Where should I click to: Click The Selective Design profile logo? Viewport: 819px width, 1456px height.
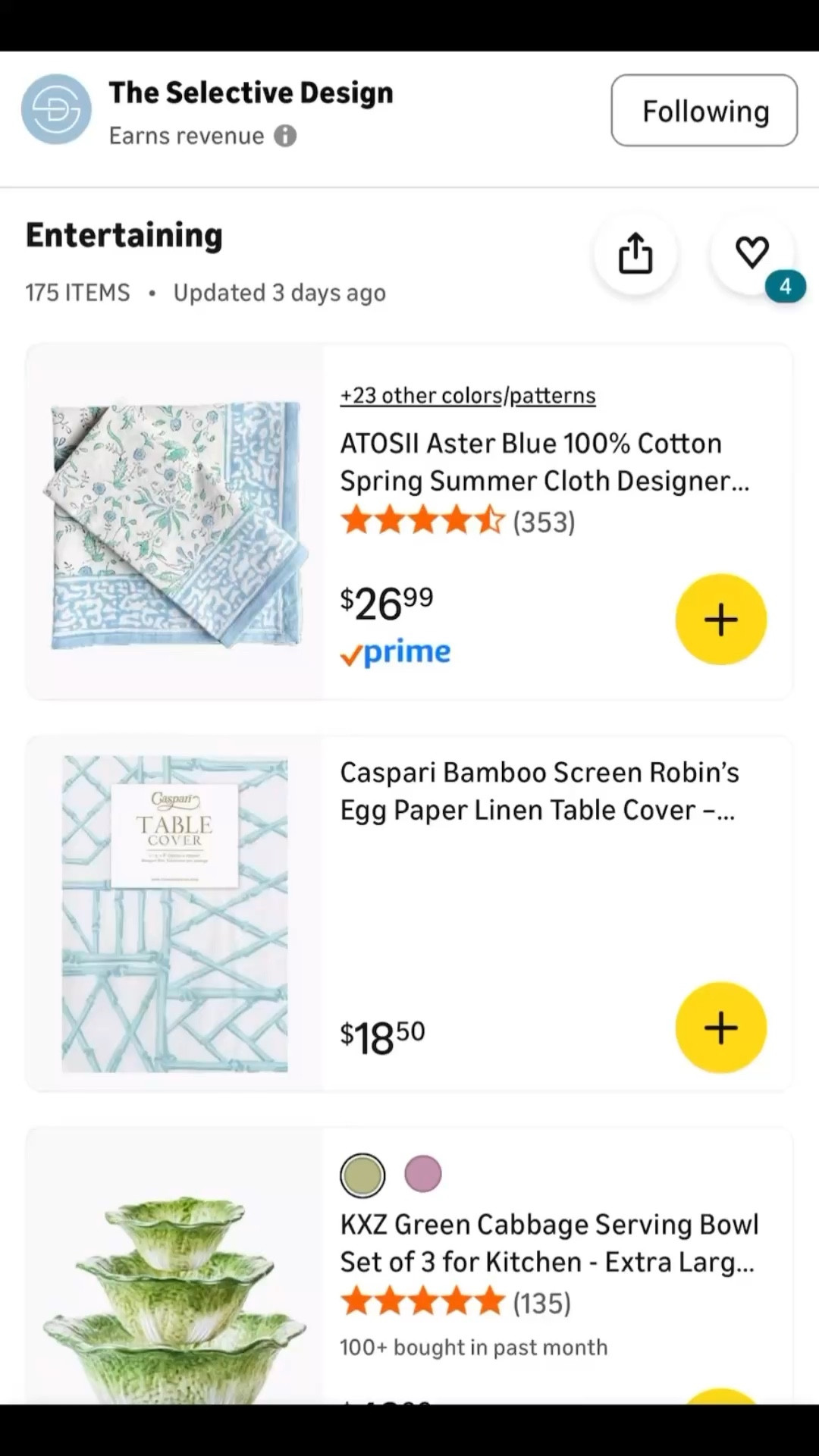56,109
